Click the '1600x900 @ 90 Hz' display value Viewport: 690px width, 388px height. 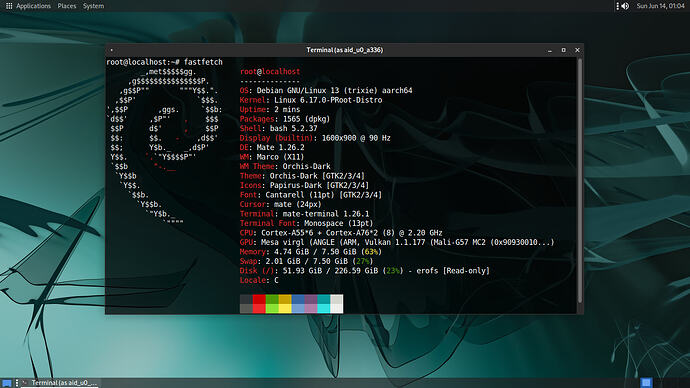356,138
